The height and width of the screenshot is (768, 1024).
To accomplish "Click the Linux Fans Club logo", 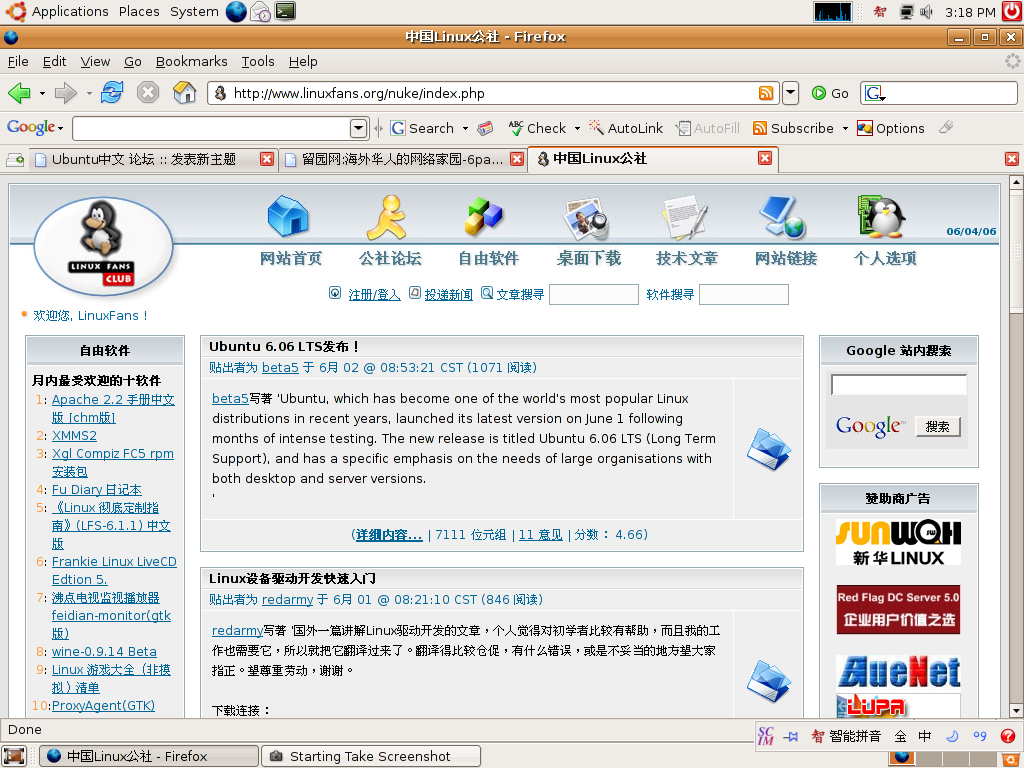I will [103, 246].
